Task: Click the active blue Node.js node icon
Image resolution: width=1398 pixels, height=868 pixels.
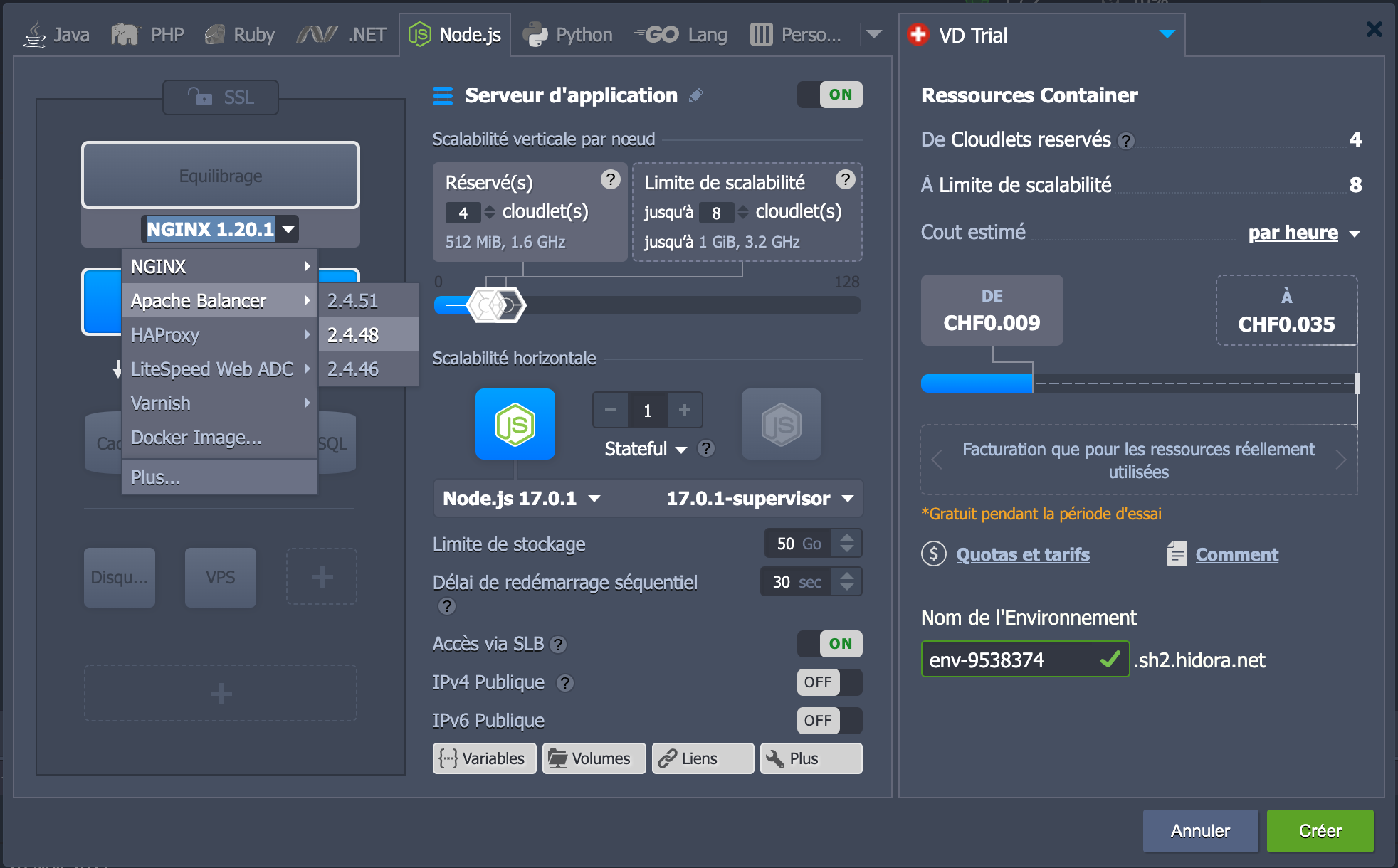Action: (515, 424)
